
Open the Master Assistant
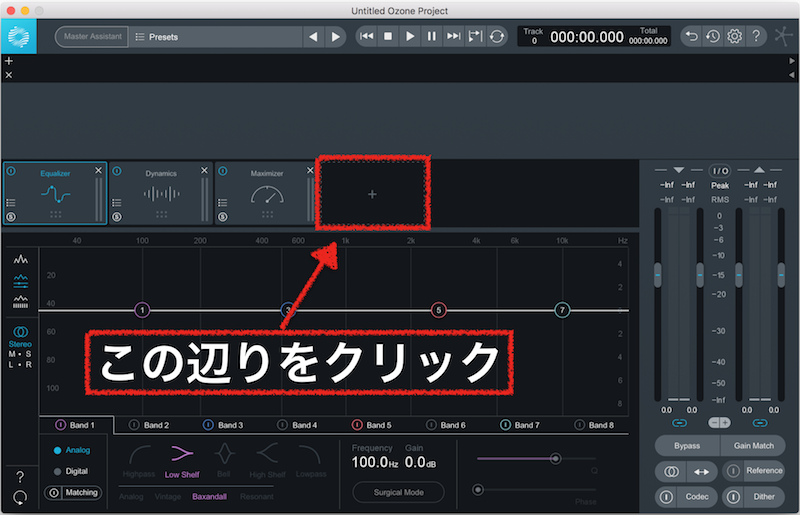click(x=92, y=37)
